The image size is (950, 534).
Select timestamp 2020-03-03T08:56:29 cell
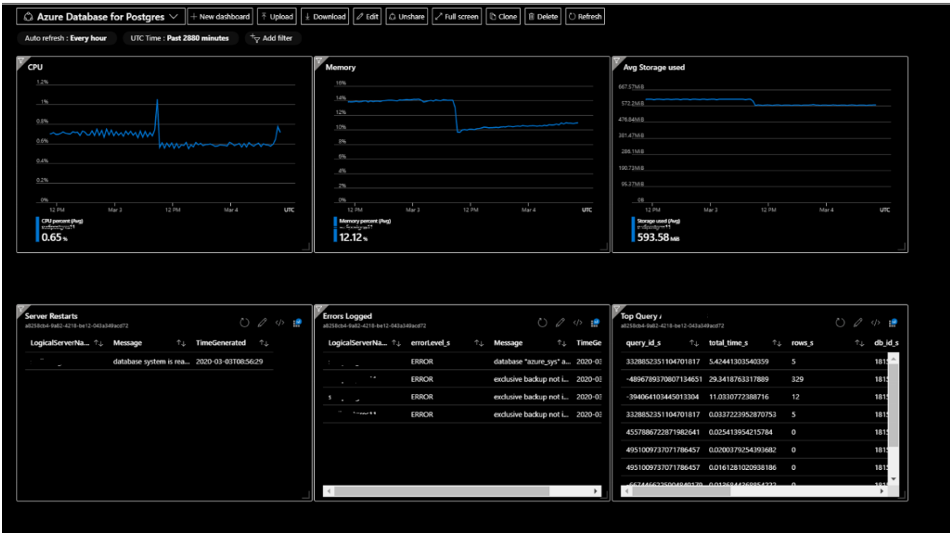tap(229, 361)
